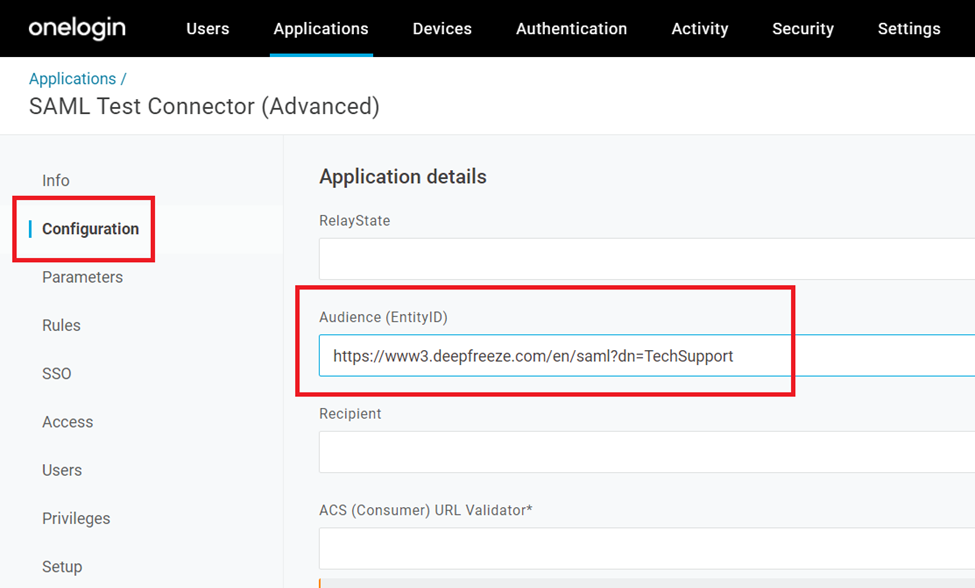The image size is (975, 588).
Task: Switch to the Parameters sidebar tab
Action: coord(82,277)
